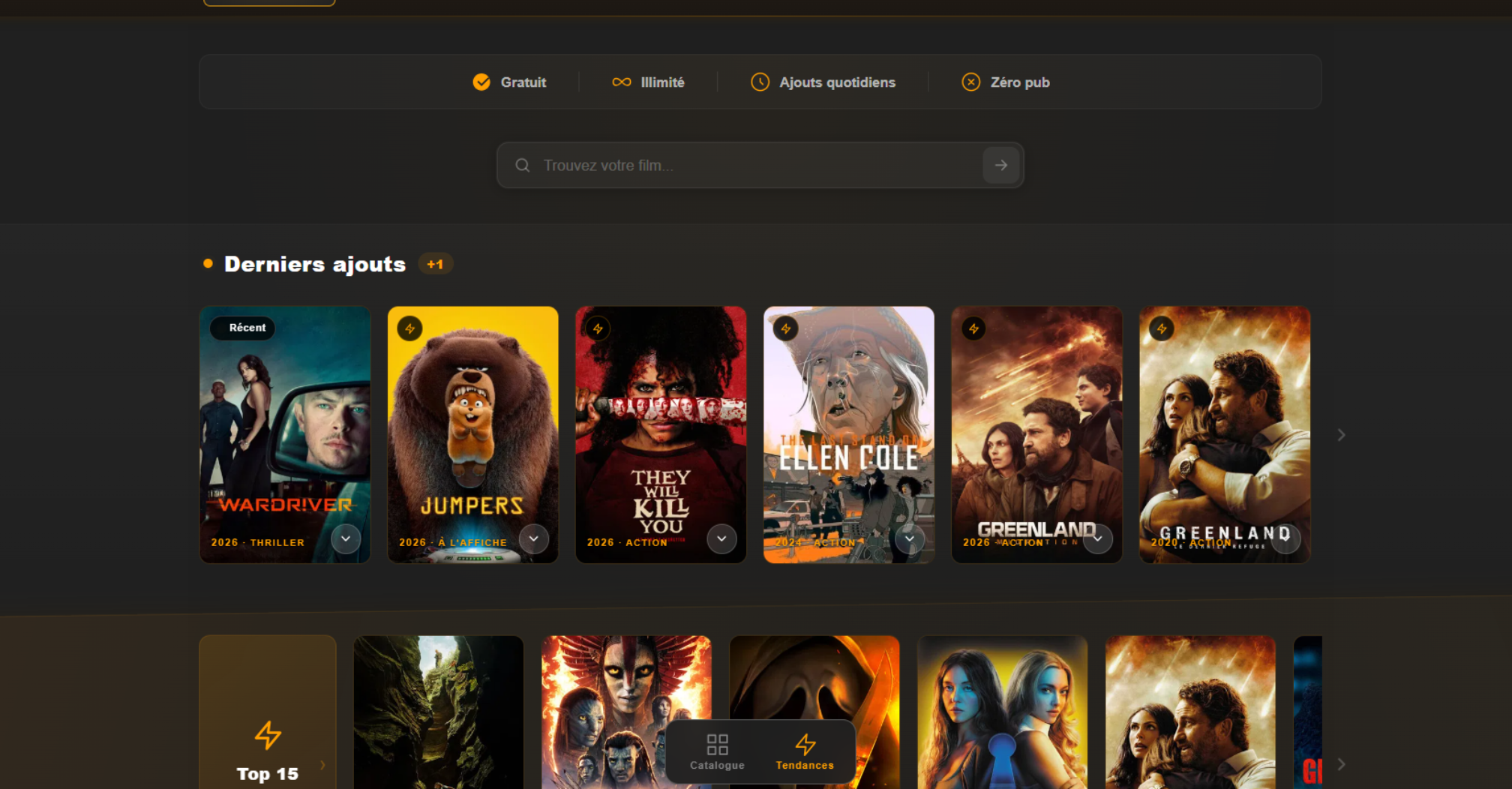This screenshot has height=789, width=1512.
Task: Click the Zéro pub circle-x icon
Action: coord(970,82)
